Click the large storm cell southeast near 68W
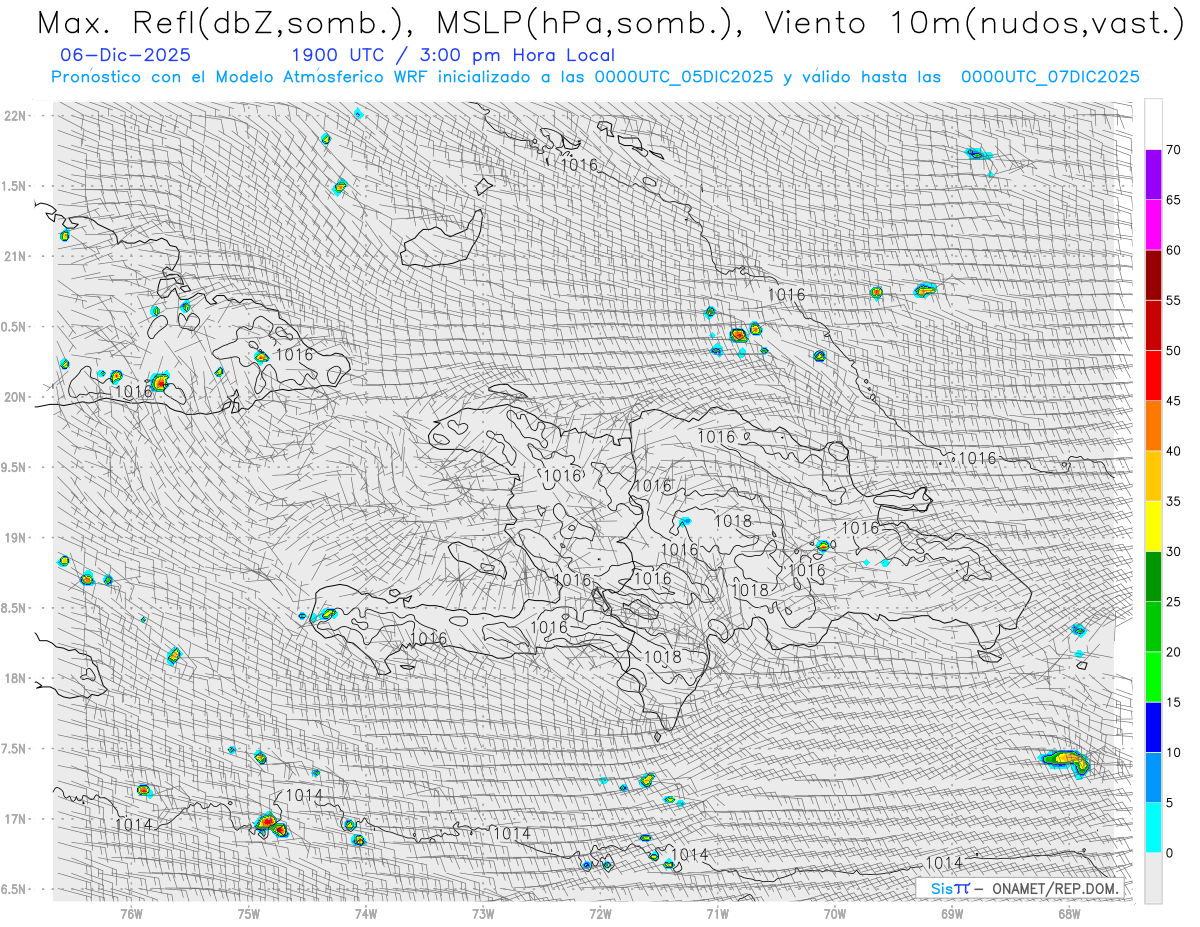Image resolution: width=1200 pixels, height=927 pixels. [1066, 762]
